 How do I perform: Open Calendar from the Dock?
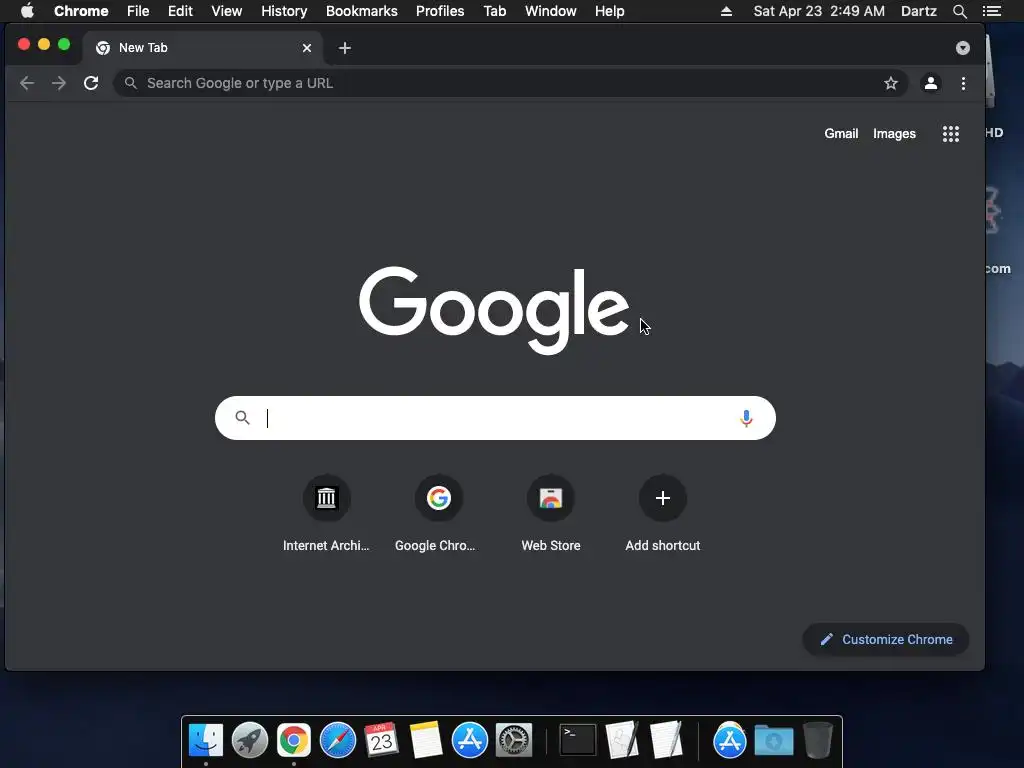click(381, 741)
